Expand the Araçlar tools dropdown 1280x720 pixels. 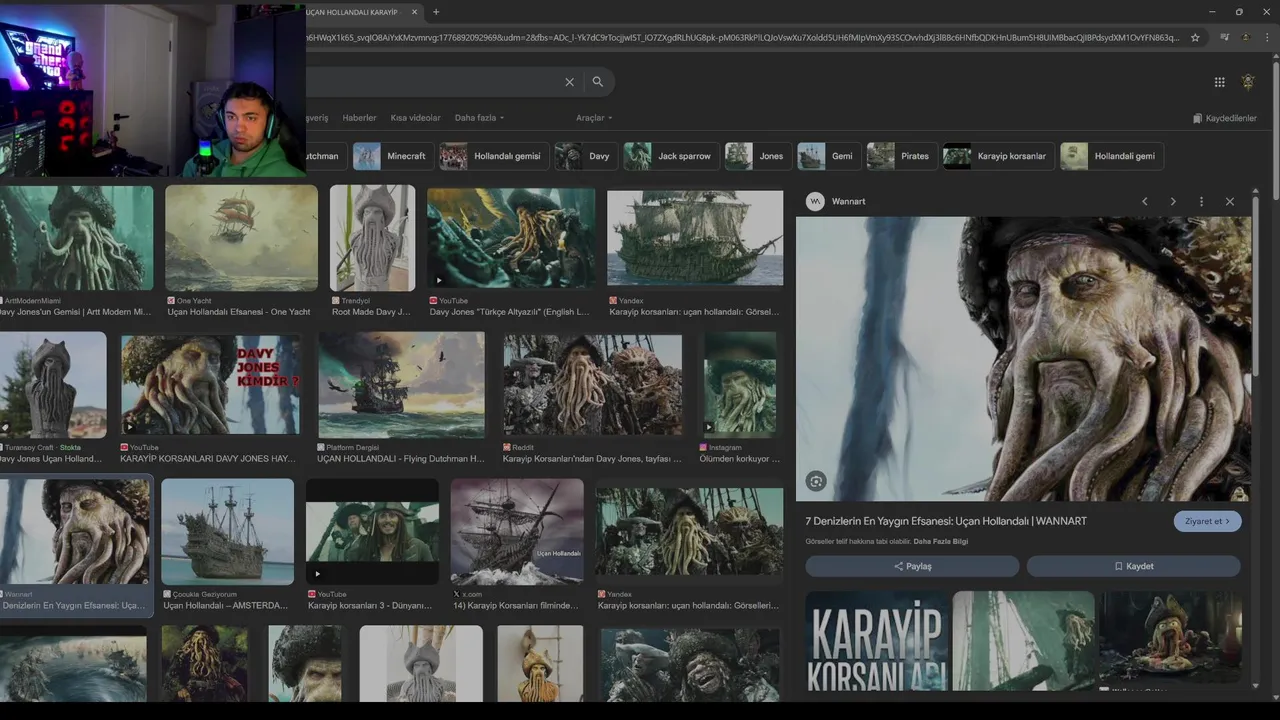[x=594, y=118]
